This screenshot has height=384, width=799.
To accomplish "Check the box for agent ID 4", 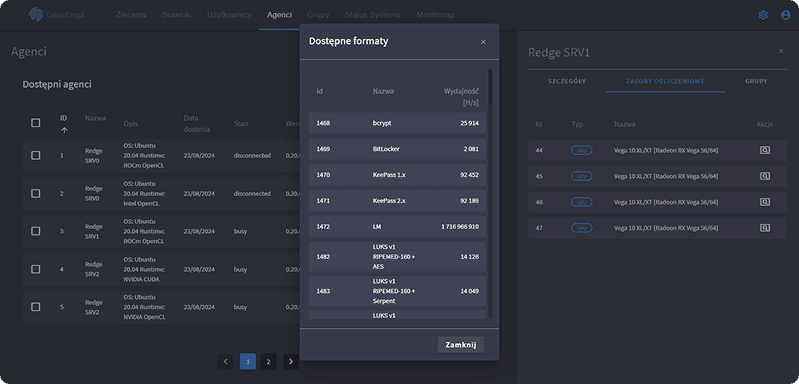I will tap(36, 269).
